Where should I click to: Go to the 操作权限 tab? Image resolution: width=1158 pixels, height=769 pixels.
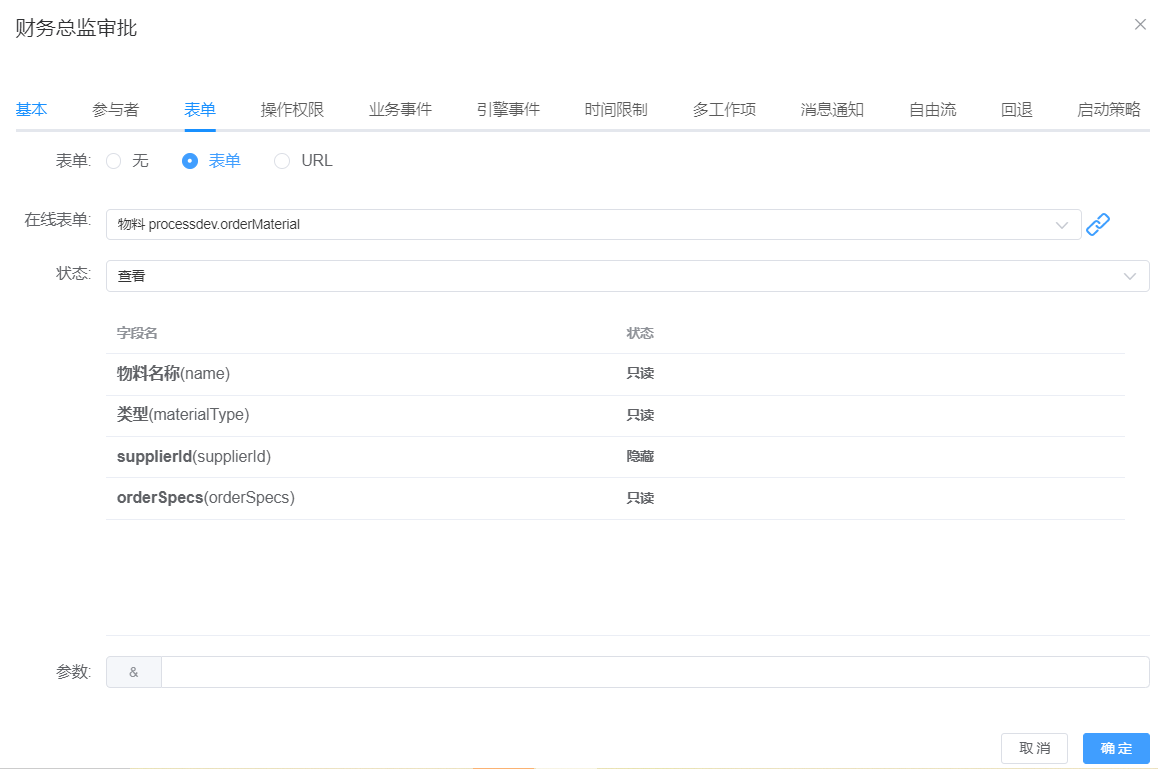(x=292, y=110)
